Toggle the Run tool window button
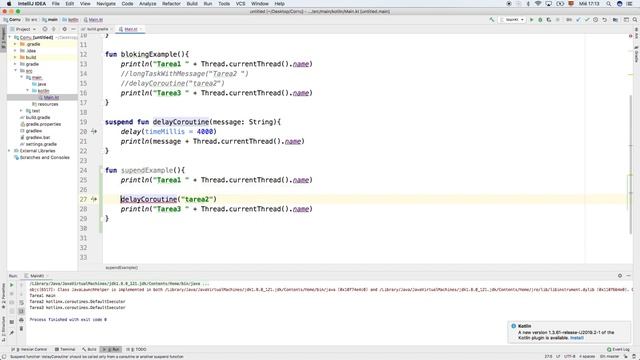This screenshot has height=360, width=640. point(111,349)
